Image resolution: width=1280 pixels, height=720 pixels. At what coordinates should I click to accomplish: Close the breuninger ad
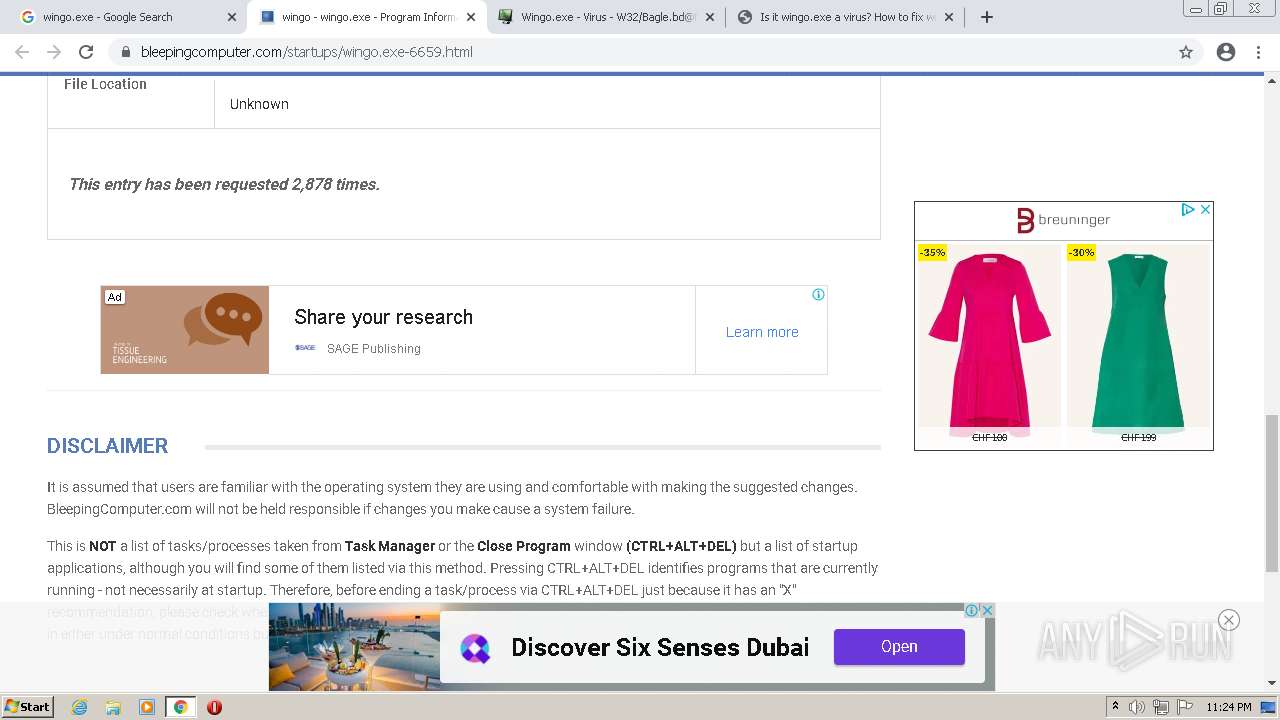[x=1205, y=209]
